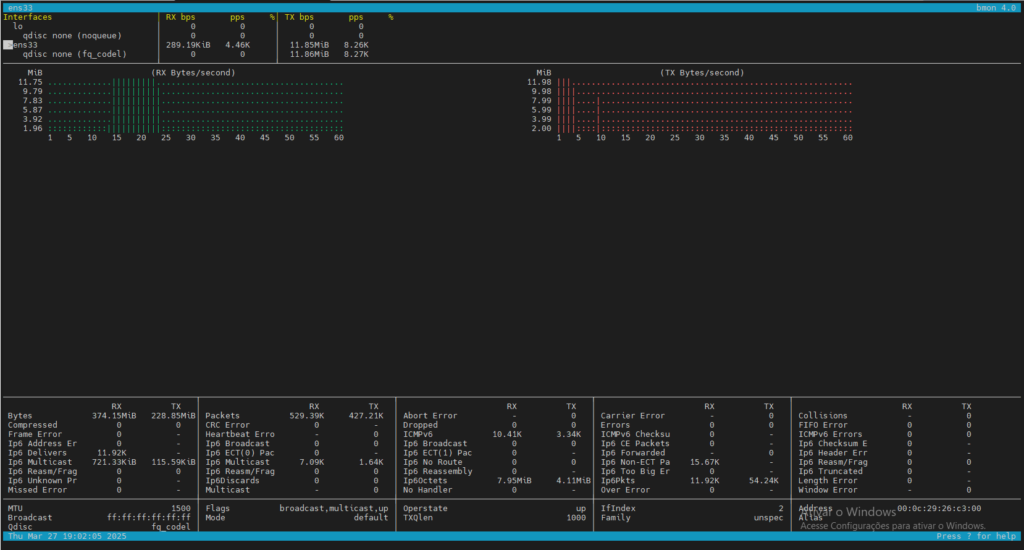Click the Mode value 'default'
Image resolution: width=1024 pixels, height=550 pixels.
(x=371, y=517)
